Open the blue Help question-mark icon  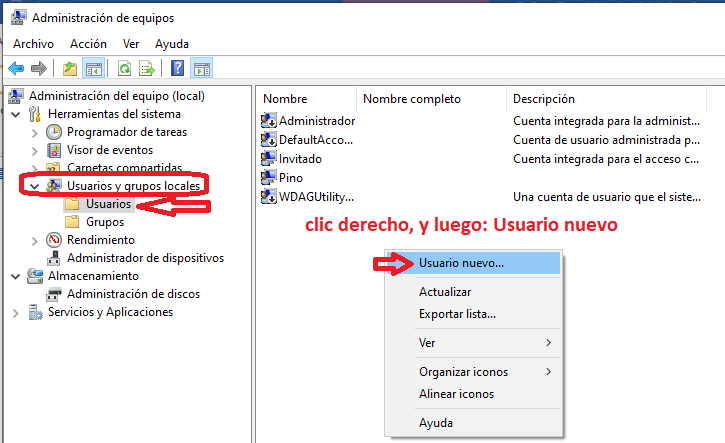click(178, 68)
